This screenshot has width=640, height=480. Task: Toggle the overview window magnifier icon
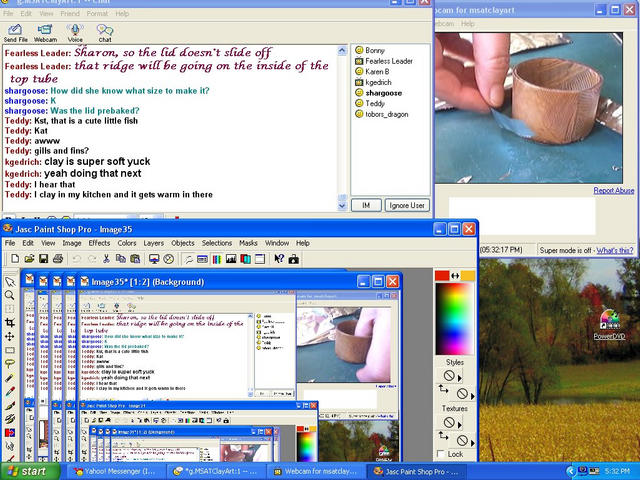pyautogui.click(x=168, y=259)
